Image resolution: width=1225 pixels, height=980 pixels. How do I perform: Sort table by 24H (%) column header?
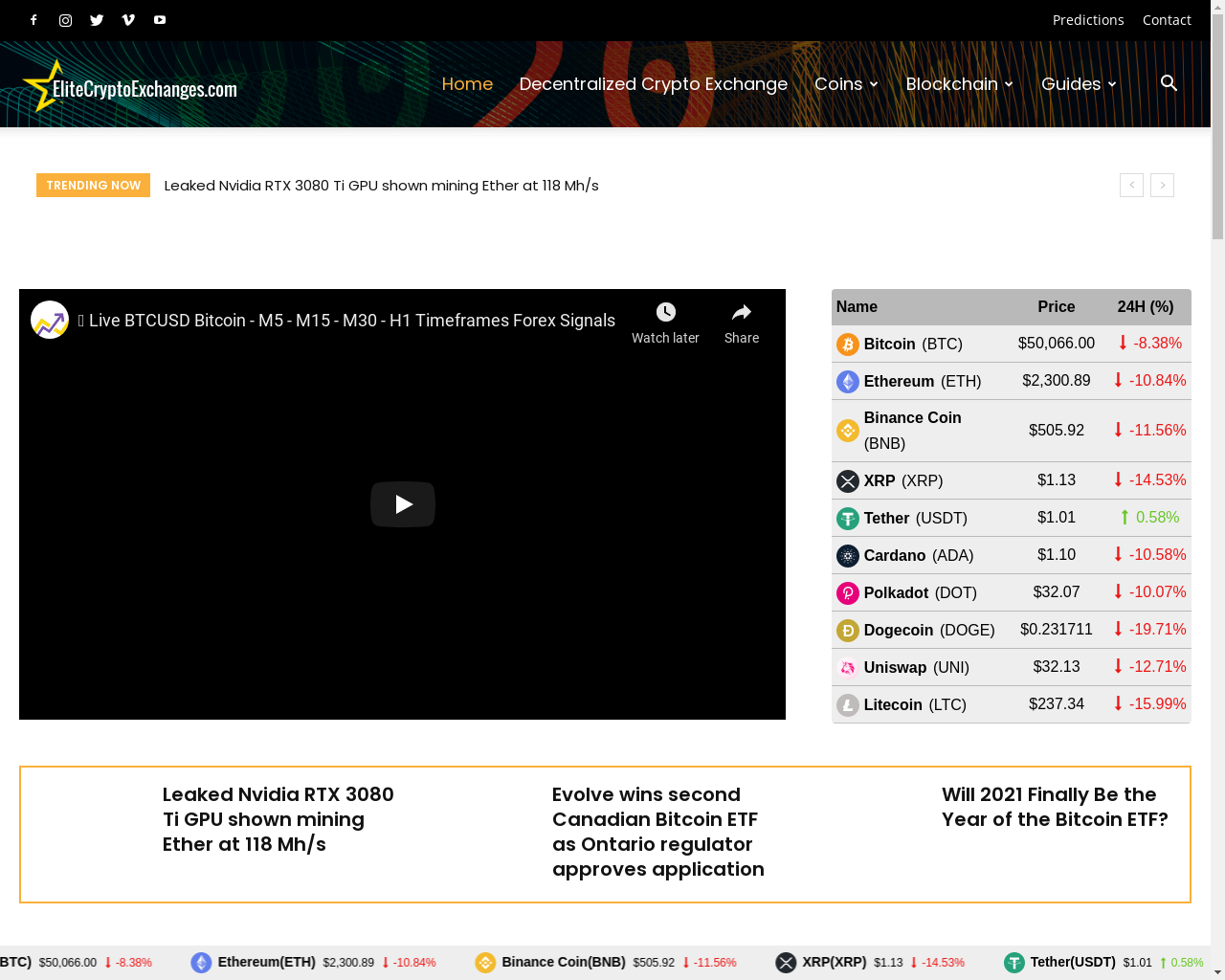(x=1146, y=307)
